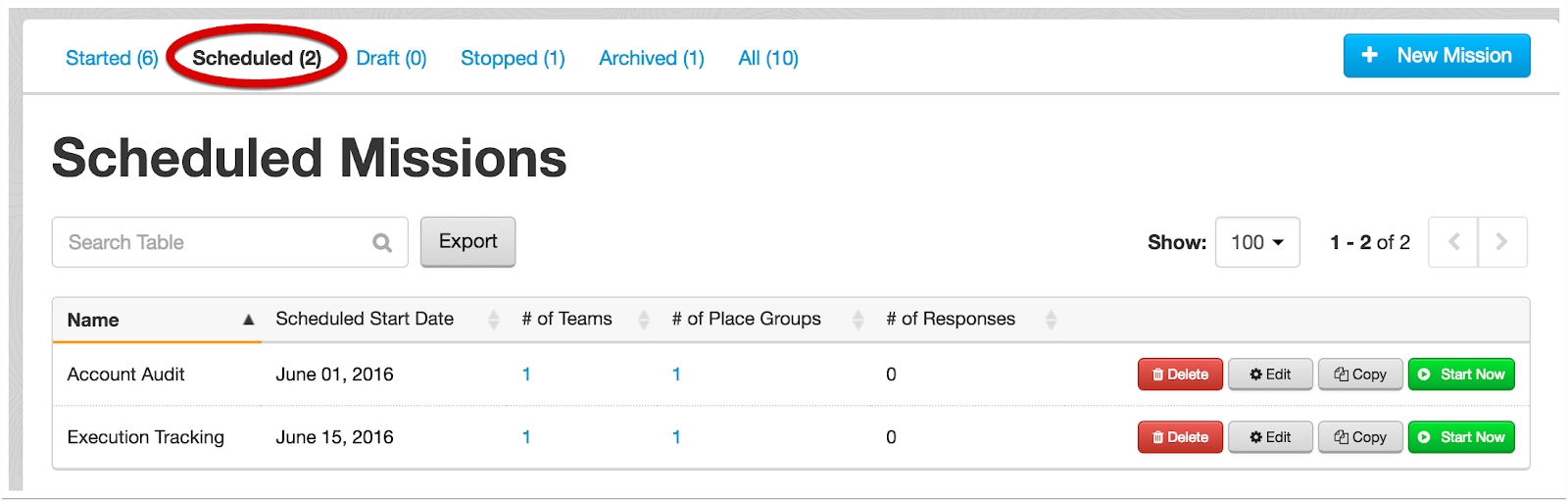Focus the Search Table field

tap(229, 242)
